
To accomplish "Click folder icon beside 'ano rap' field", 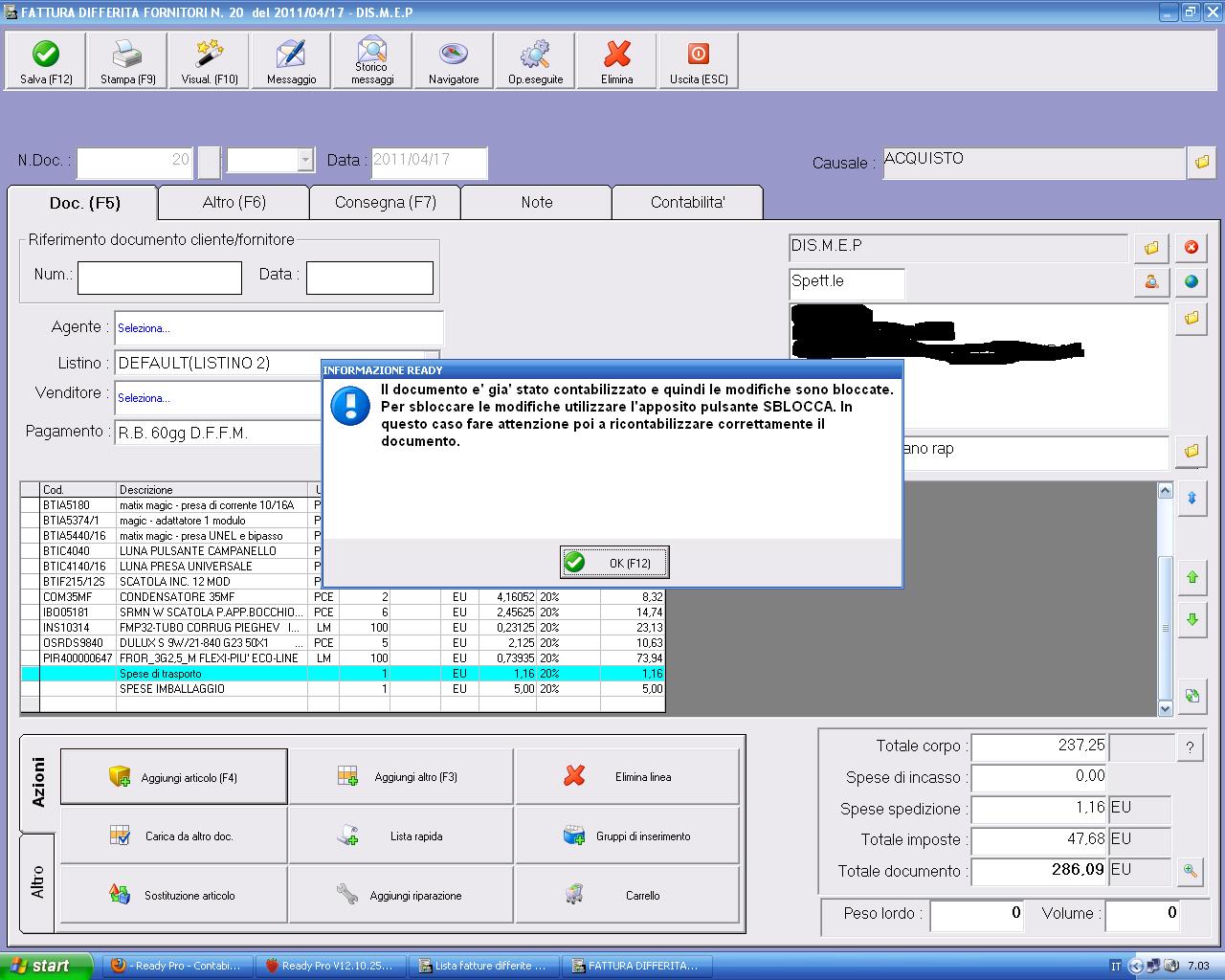I will pyautogui.click(x=1192, y=450).
